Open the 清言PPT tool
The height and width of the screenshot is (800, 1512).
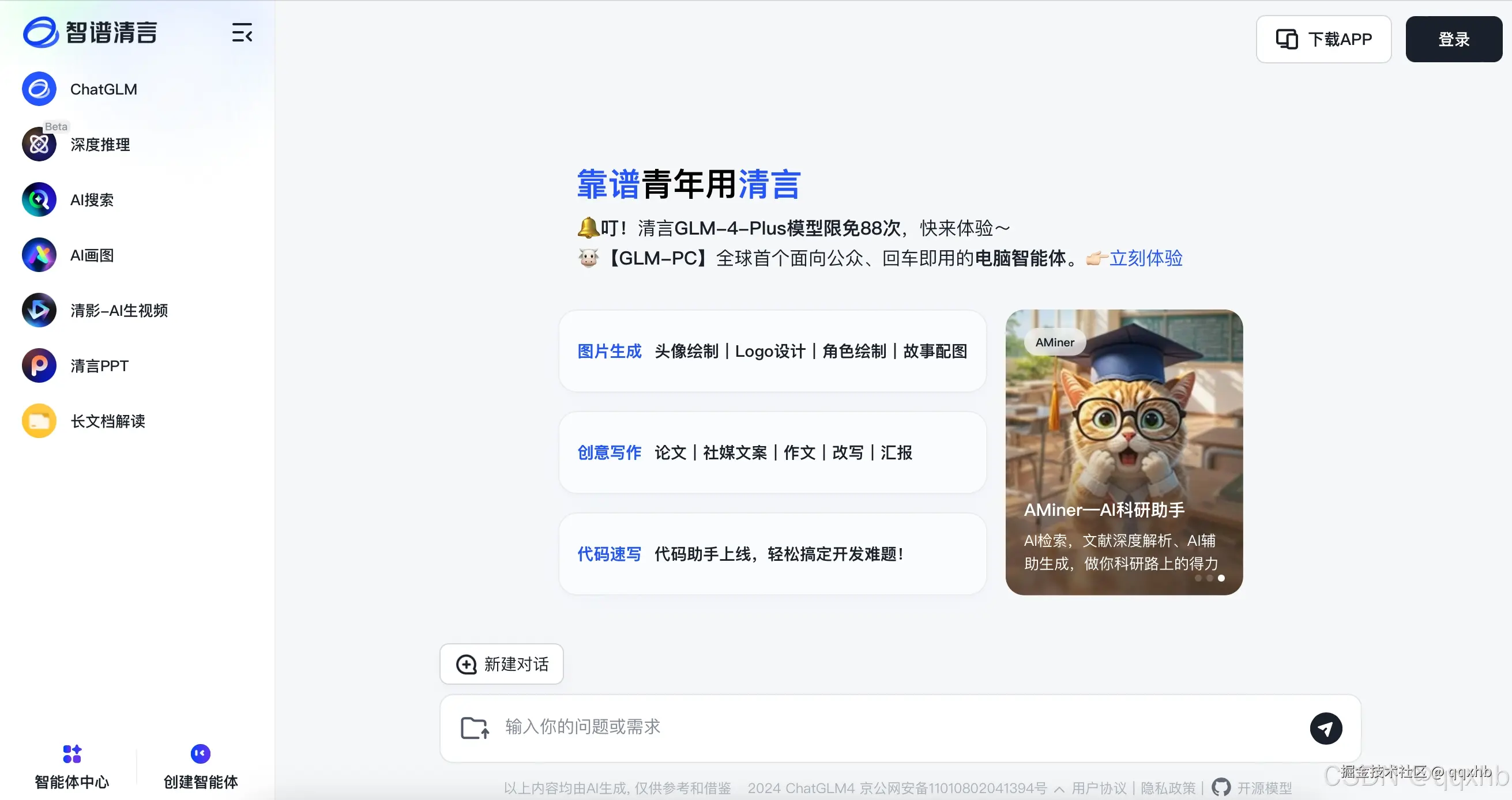[98, 365]
